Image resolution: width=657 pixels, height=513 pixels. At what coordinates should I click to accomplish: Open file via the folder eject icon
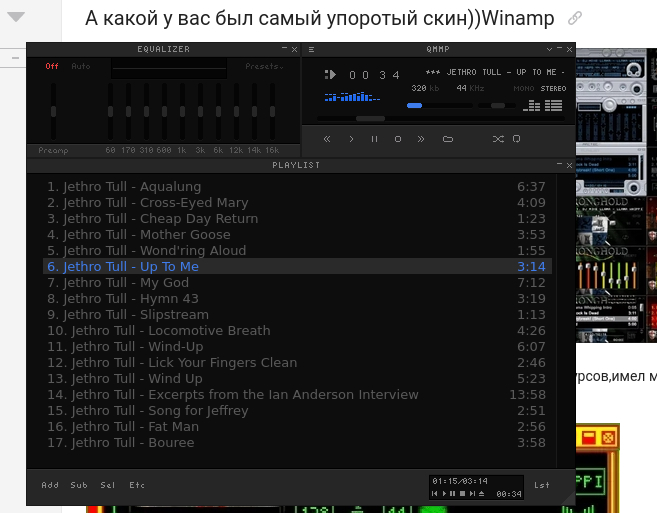tap(448, 139)
